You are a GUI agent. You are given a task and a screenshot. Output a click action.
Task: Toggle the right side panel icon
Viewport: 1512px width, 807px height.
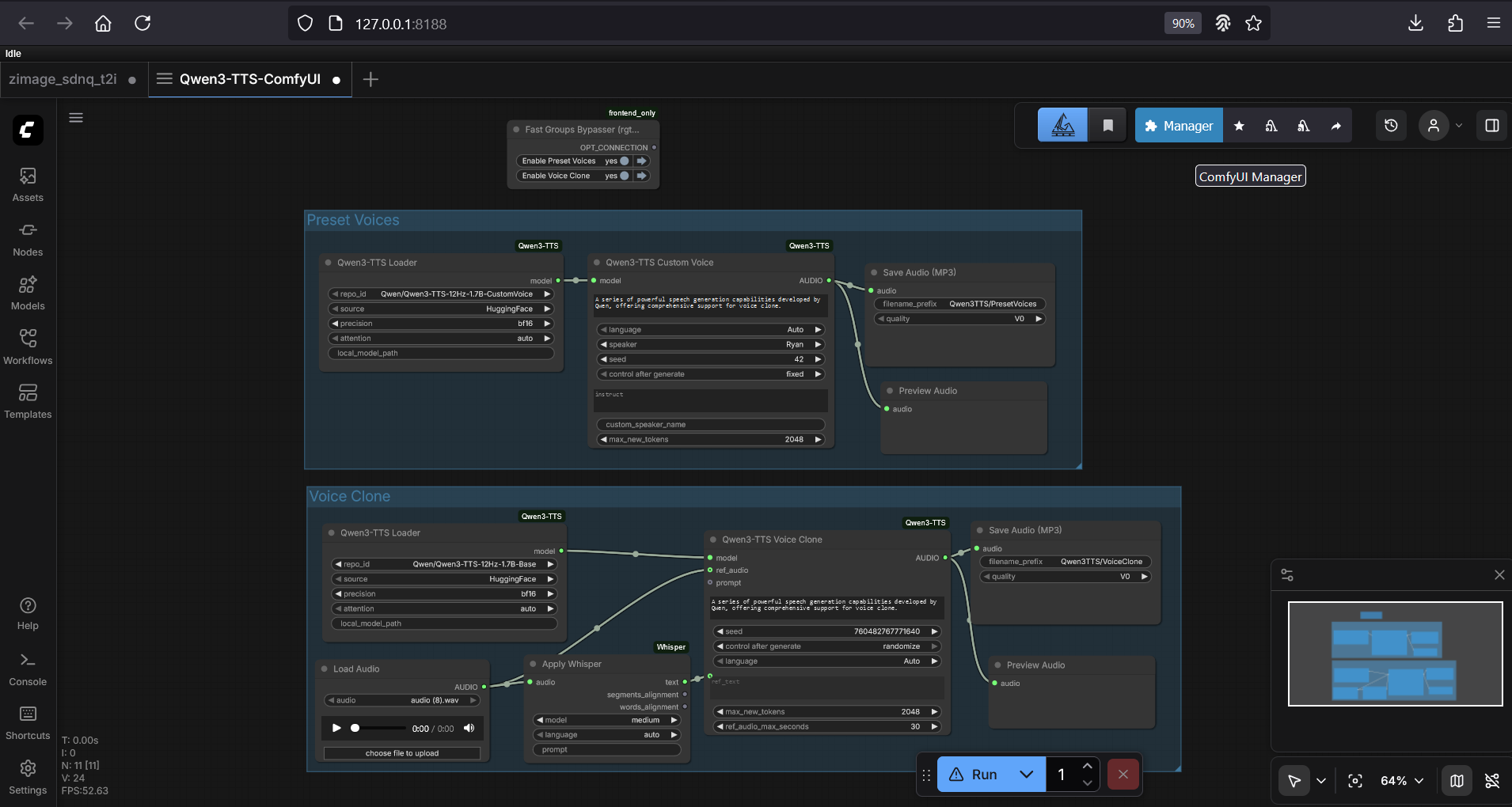(1492, 125)
